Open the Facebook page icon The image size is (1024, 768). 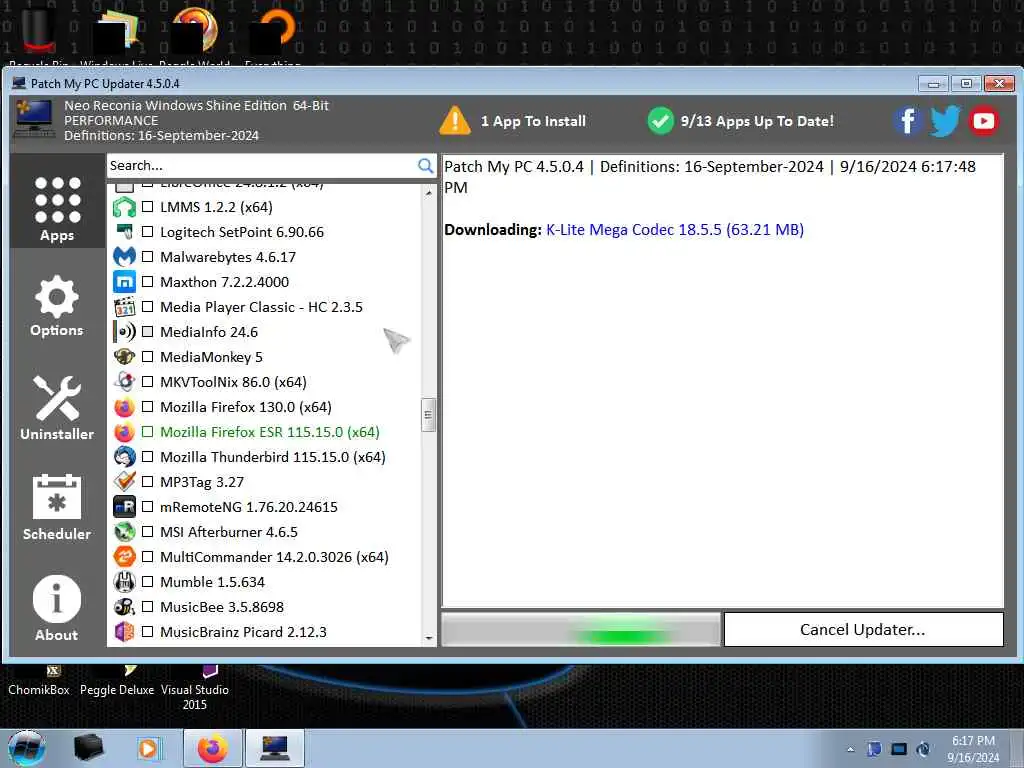tap(908, 121)
